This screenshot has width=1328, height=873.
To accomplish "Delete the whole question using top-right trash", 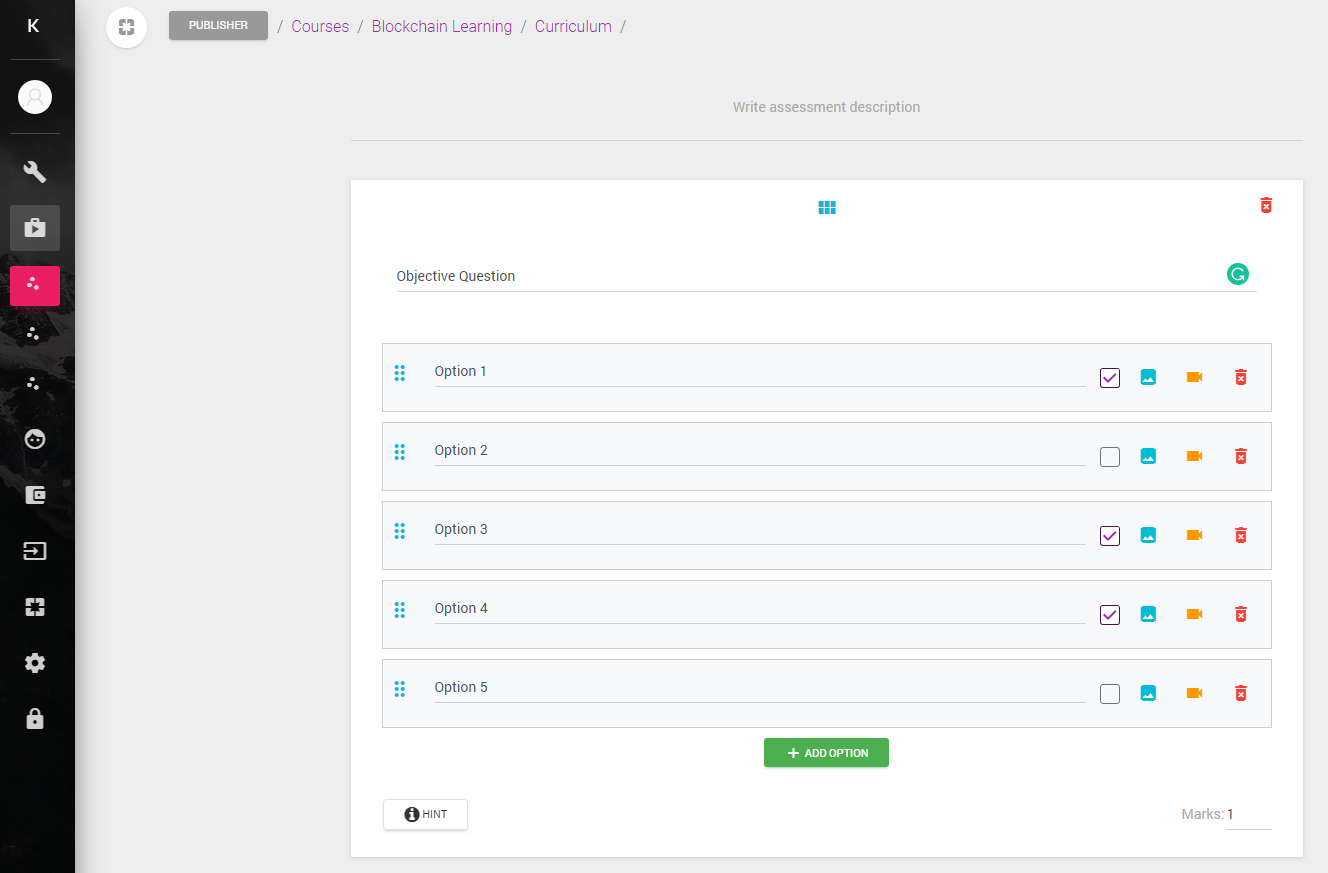I will click(1266, 205).
